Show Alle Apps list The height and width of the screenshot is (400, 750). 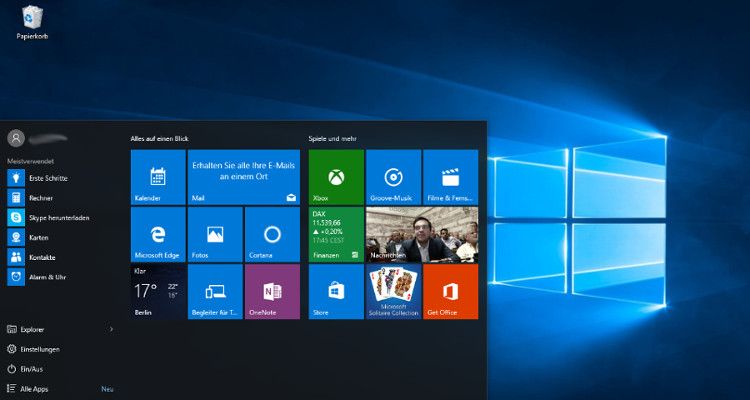click(28, 389)
